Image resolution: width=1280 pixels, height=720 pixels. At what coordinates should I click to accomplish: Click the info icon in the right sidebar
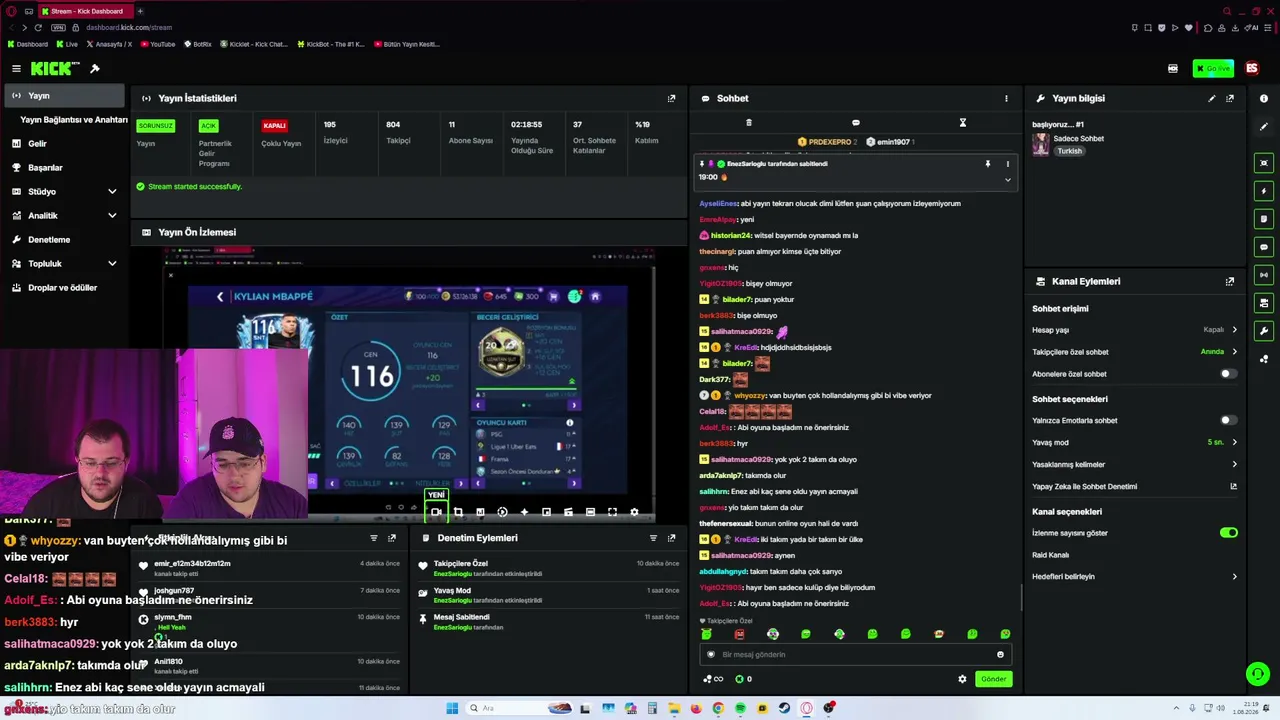coord(1264,98)
